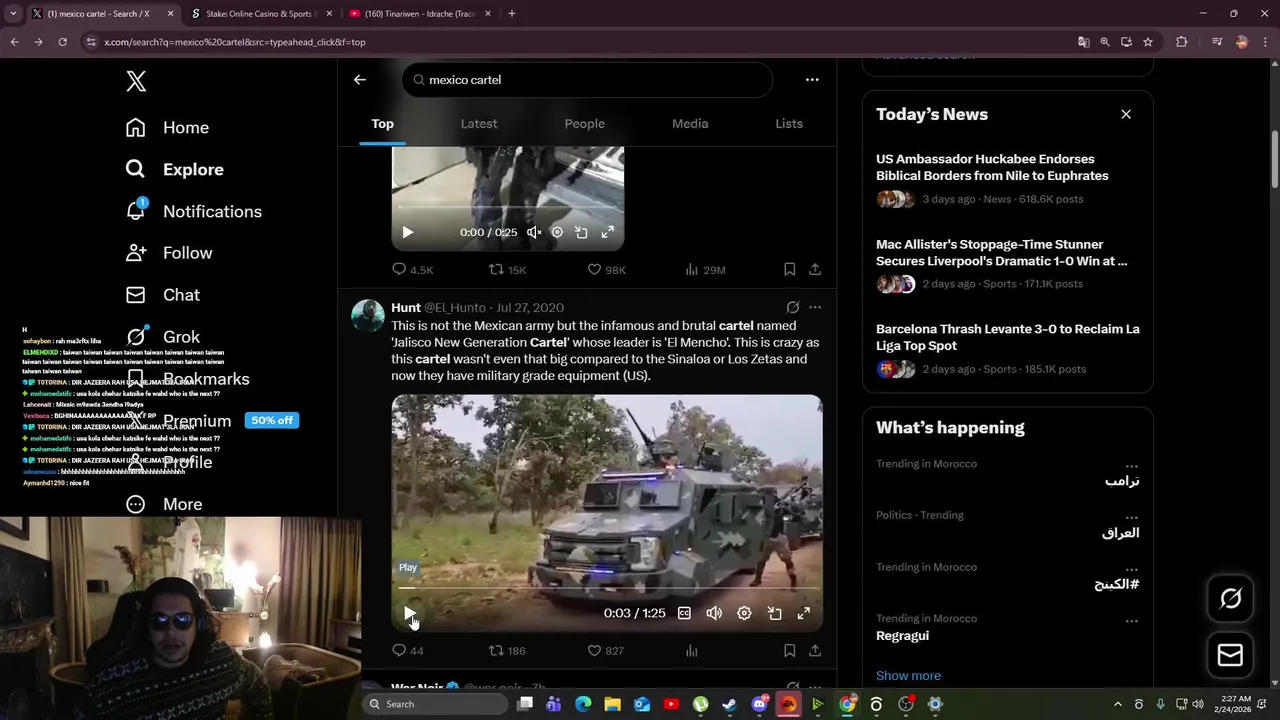Open the X logo home link
The height and width of the screenshot is (720, 1280).
[x=136, y=81]
